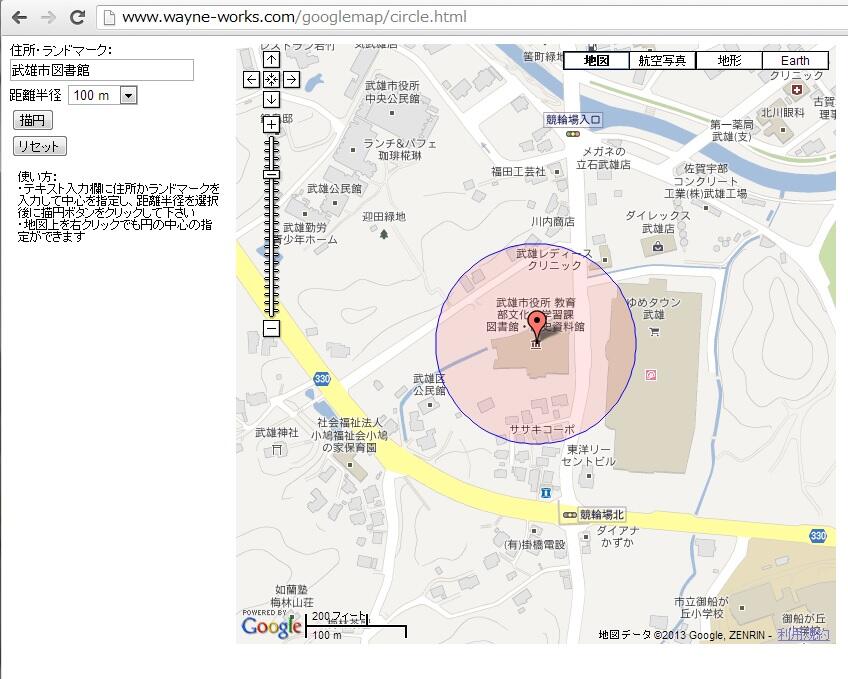Click the ササキコーポ label
Viewport: 848px width, 679px height.
pyautogui.click(x=542, y=429)
